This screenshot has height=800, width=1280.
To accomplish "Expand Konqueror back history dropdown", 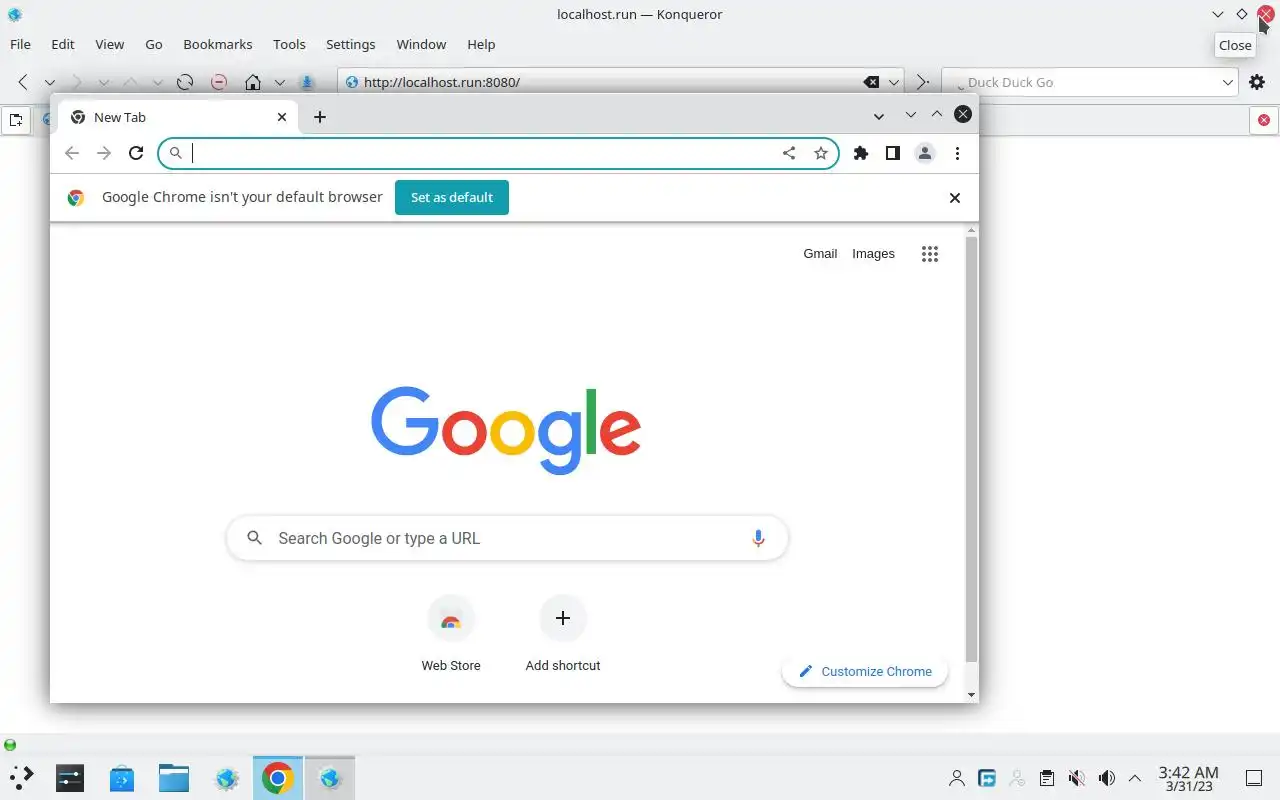I will point(49,82).
